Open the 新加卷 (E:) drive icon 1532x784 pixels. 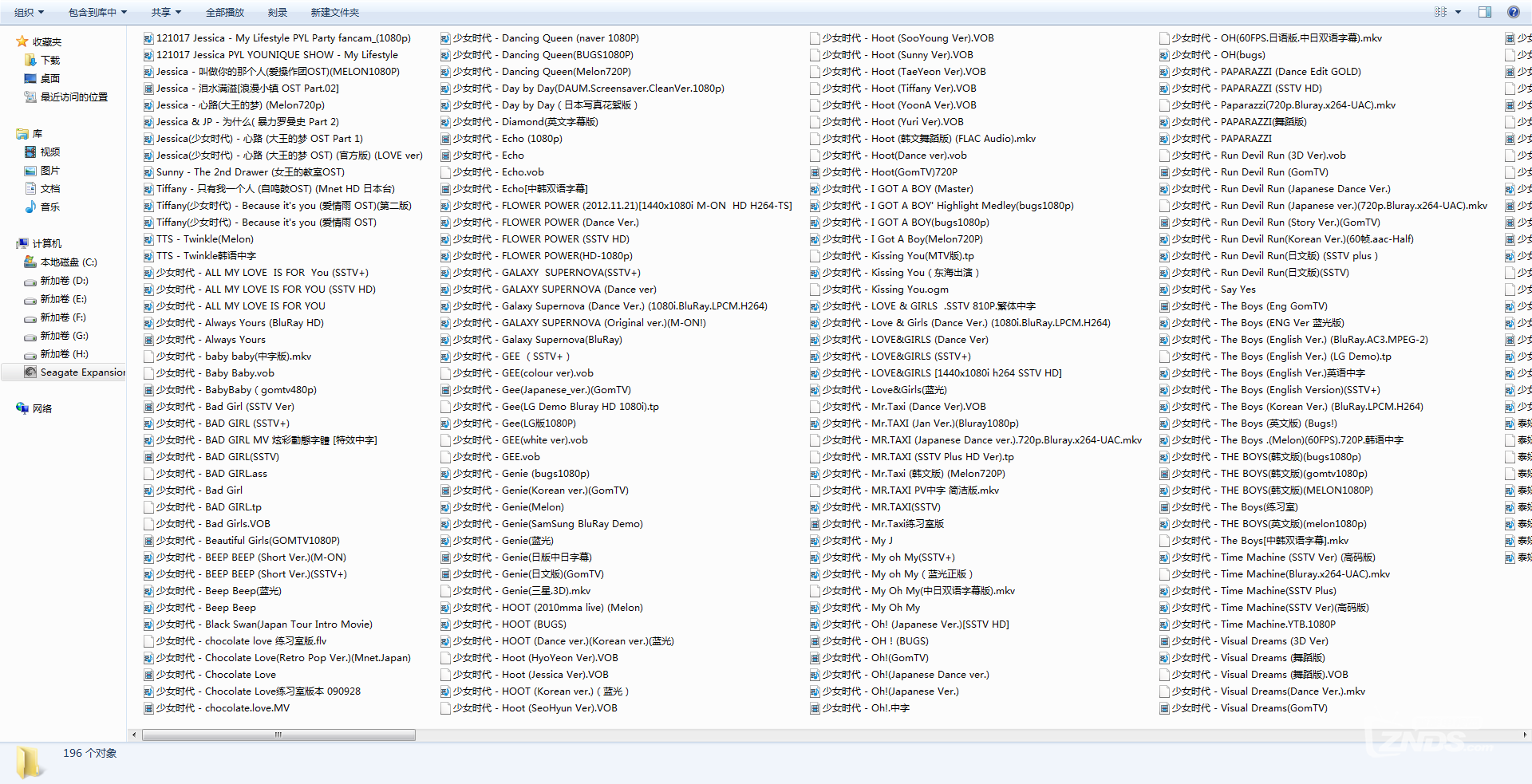pos(30,299)
